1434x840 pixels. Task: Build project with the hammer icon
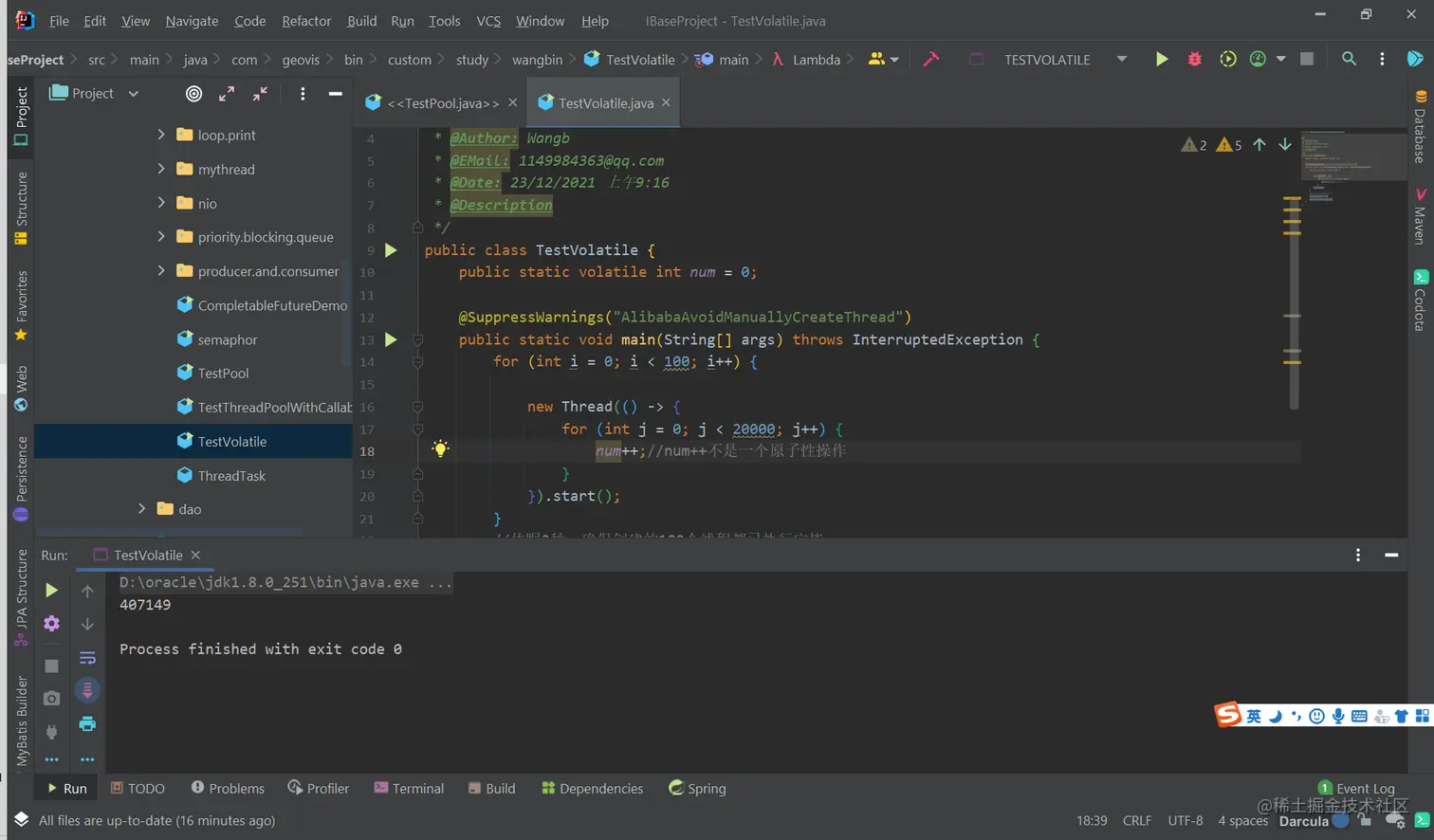click(931, 59)
